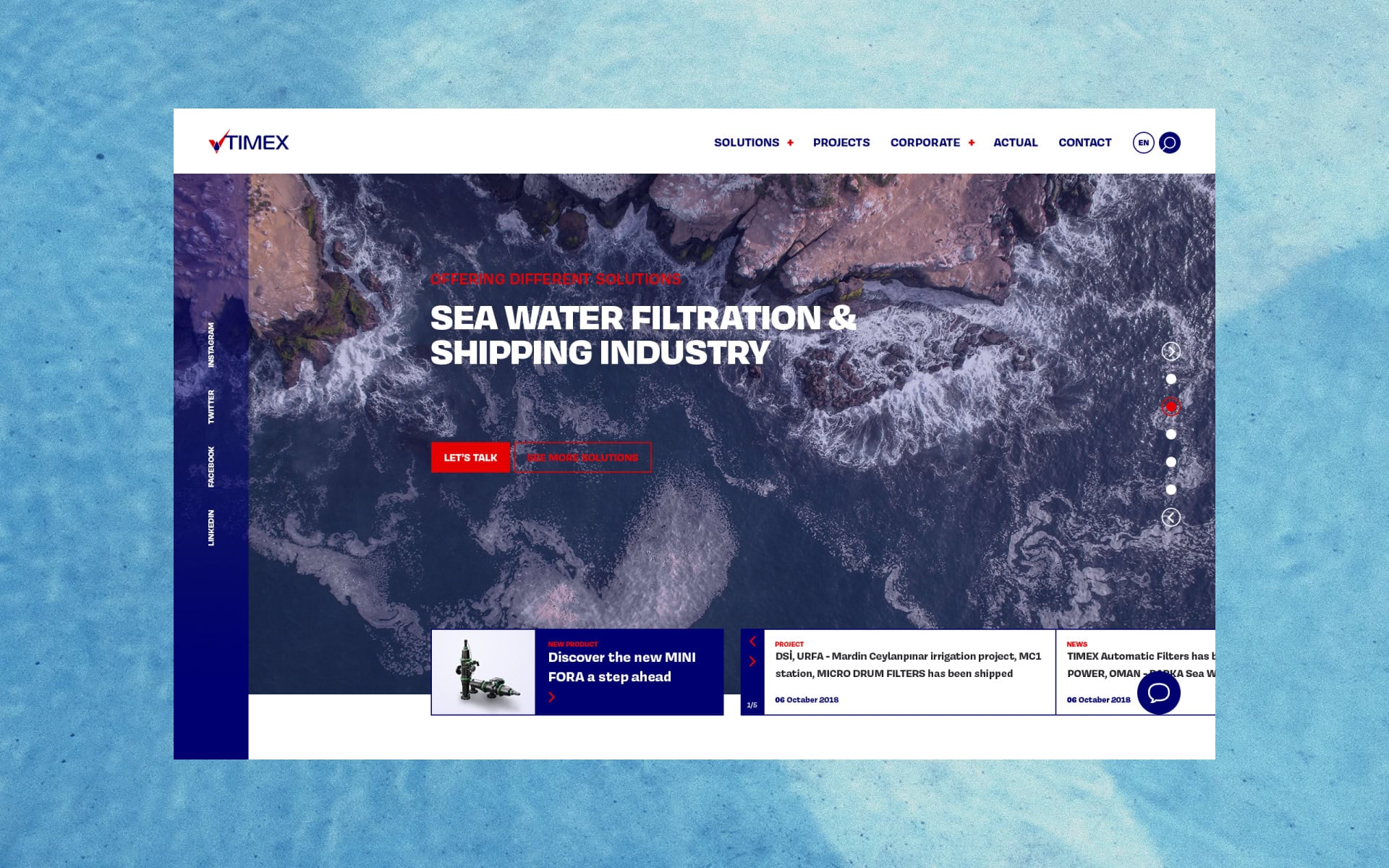
Task: Select the first slider dot
Action: pyautogui.click(x=1171, y=379)
